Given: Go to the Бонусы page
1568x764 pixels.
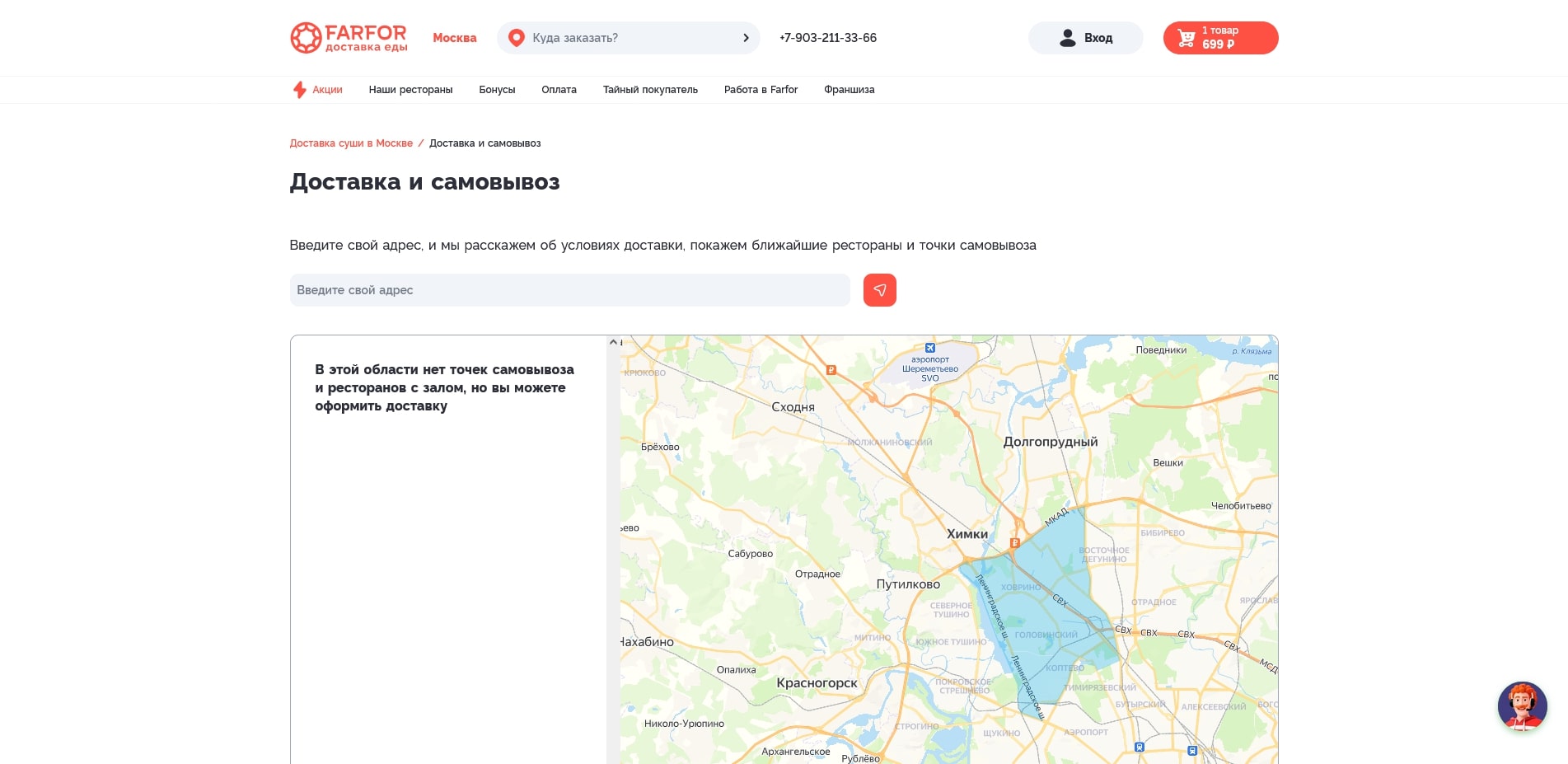Looking at the screenshot, I should pos(497,90).
